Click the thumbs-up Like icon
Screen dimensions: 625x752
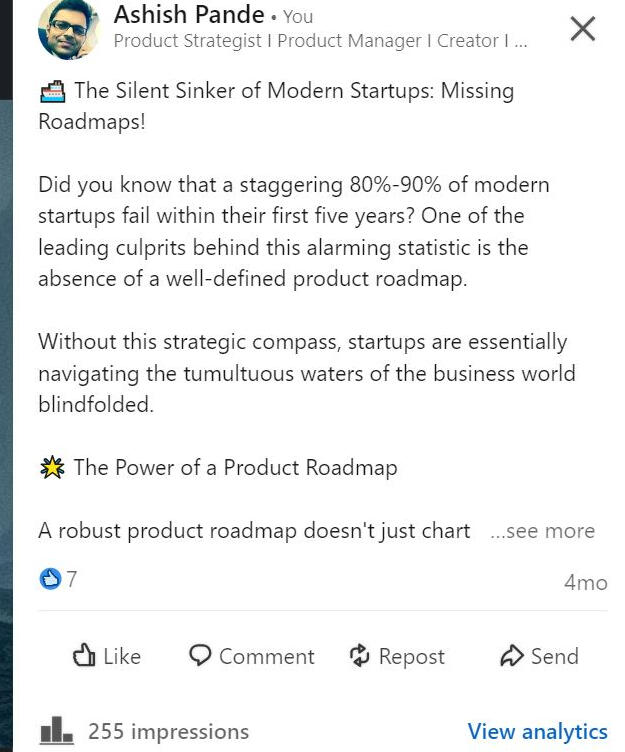tap(84, 656)
